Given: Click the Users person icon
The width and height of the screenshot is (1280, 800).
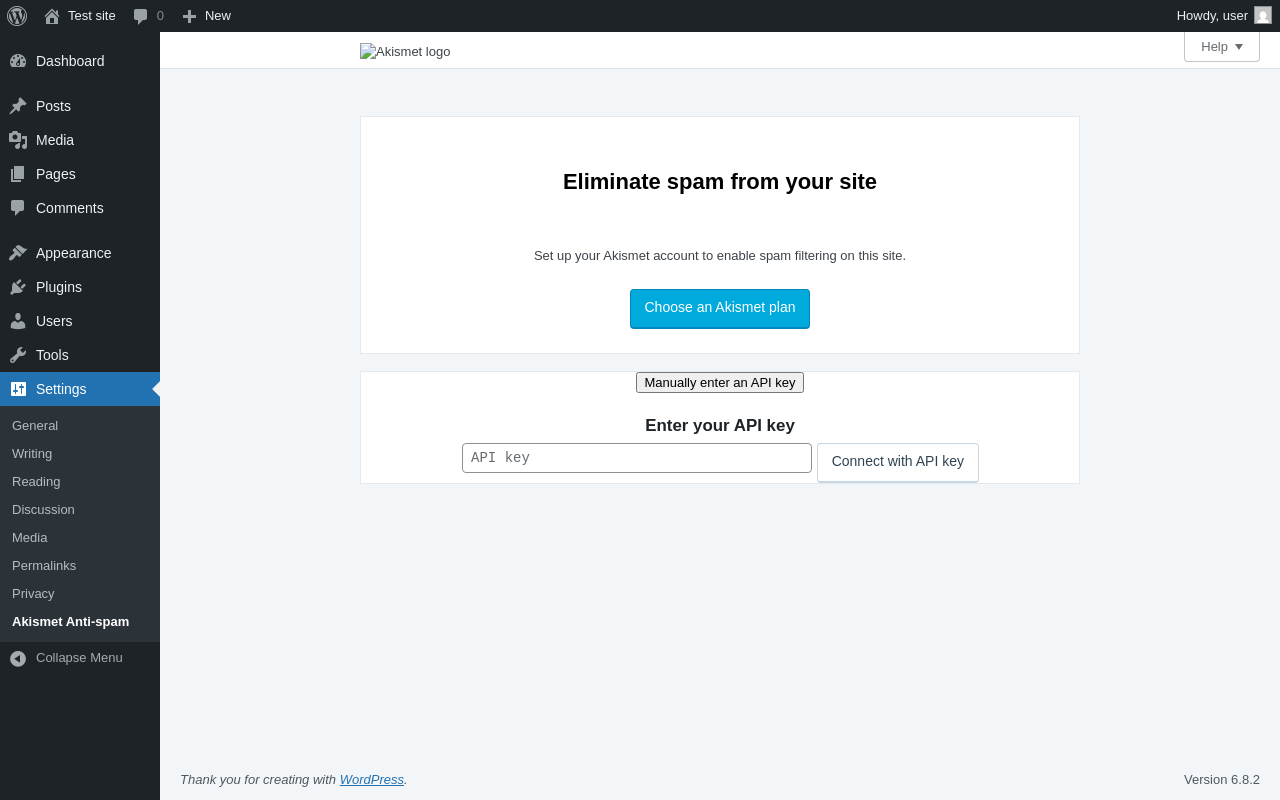Looking at the screenshot, I should pyautogui.click(x=18, y=321).
